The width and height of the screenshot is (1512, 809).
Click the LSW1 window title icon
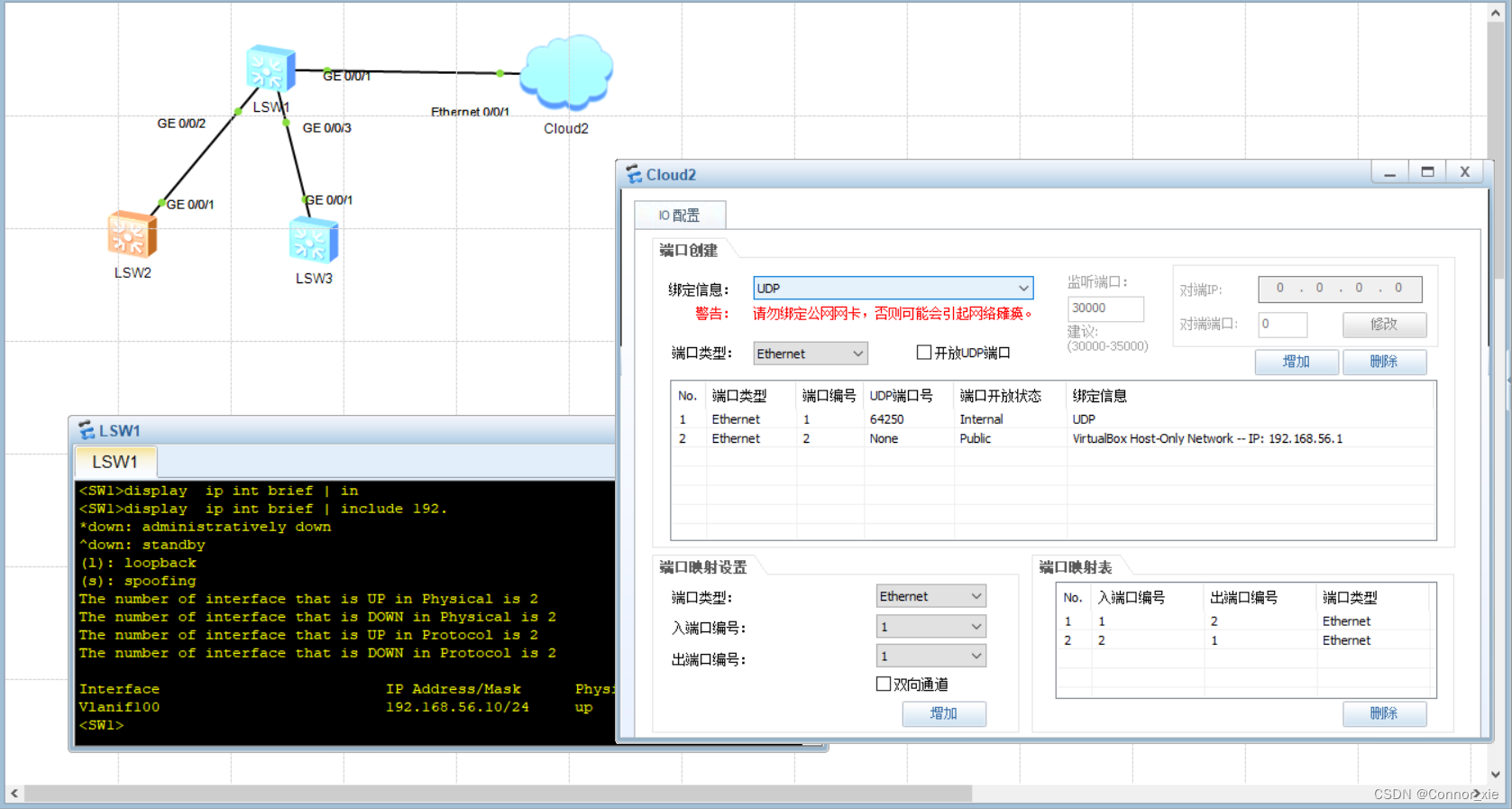[x=87, y=430]
